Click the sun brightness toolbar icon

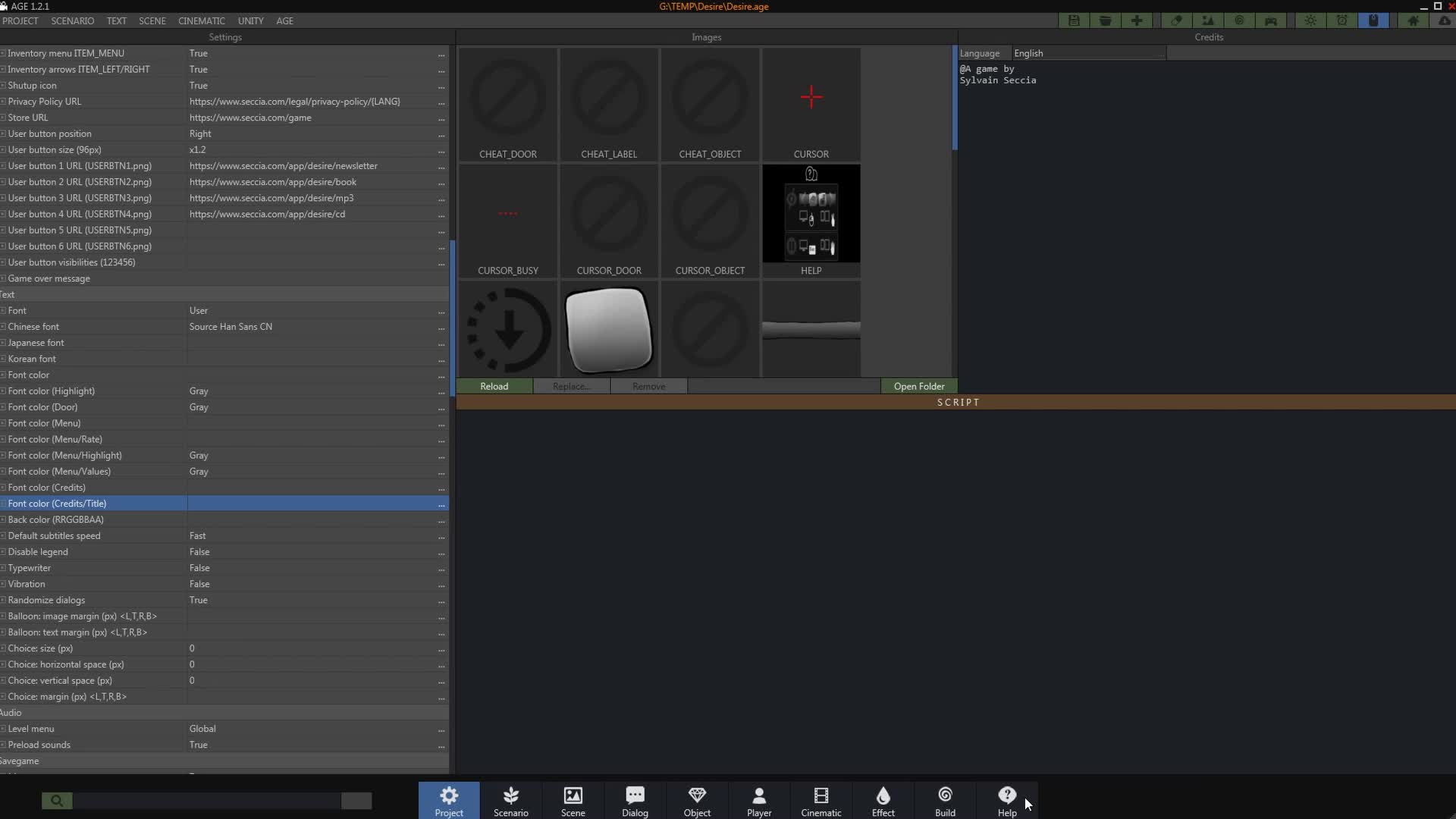tap(1310, 20)
